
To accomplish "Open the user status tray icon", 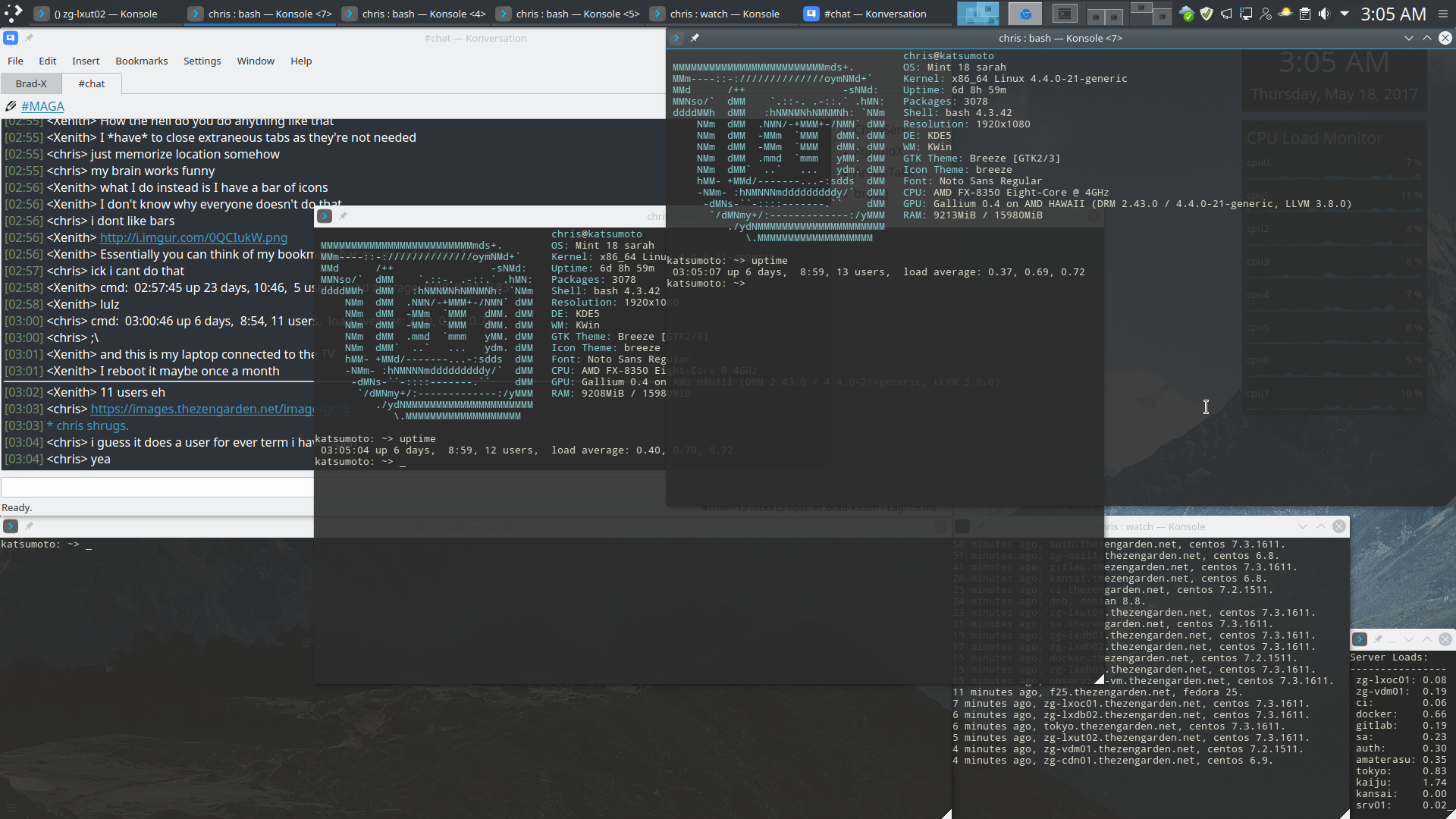I will coord(1266,14).
